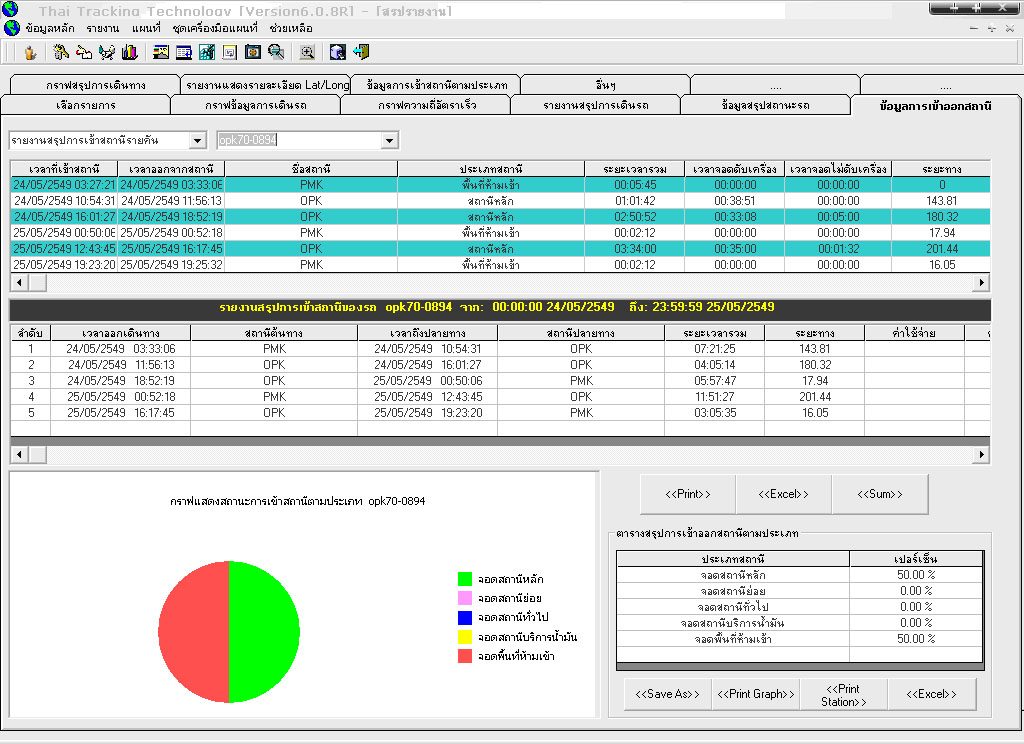Open the data table toolbar icon
Screen dimensions: 1024x744
tap(183, 52)
